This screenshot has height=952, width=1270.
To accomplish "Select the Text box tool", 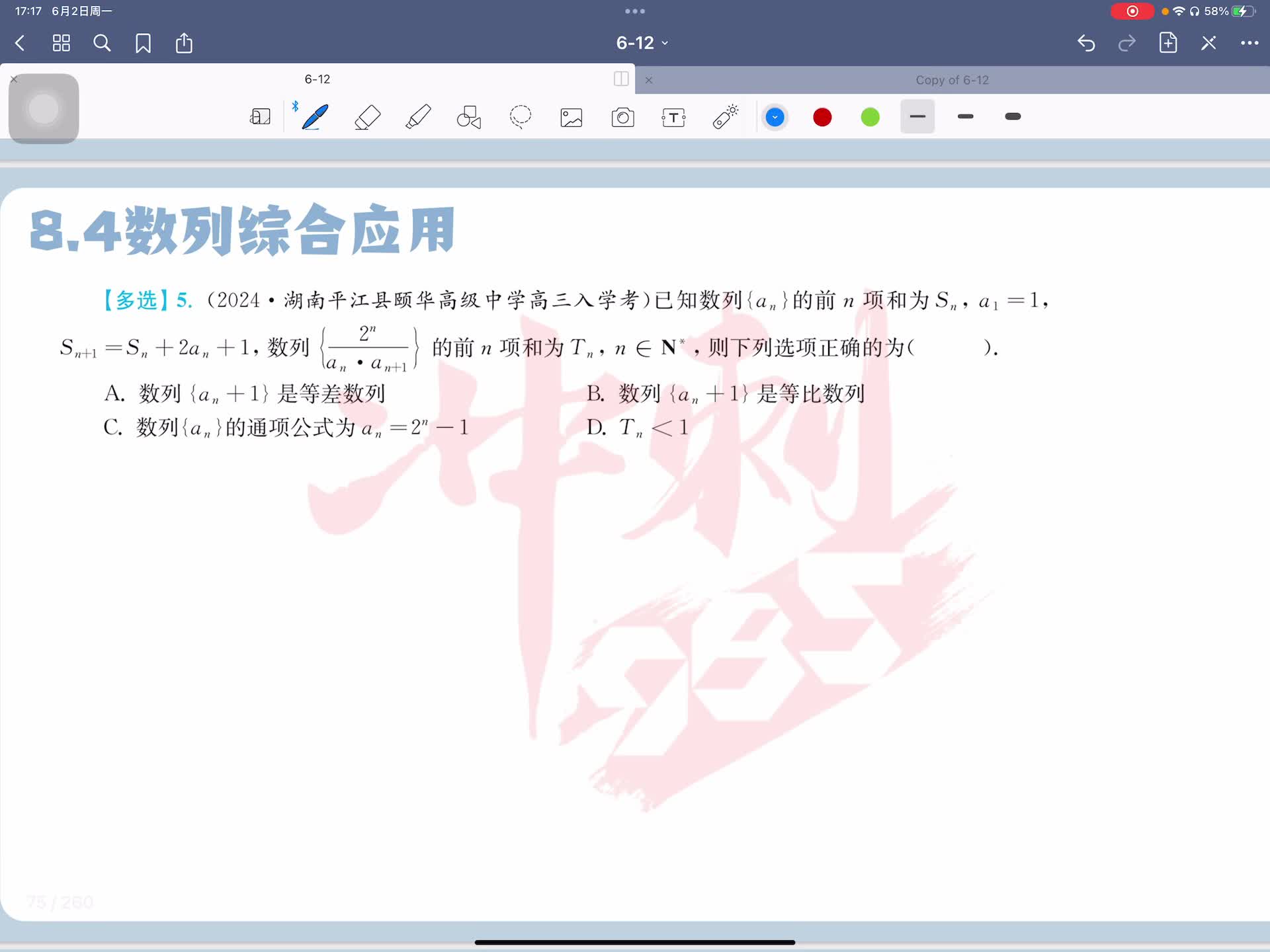I will tap(673, 117).
